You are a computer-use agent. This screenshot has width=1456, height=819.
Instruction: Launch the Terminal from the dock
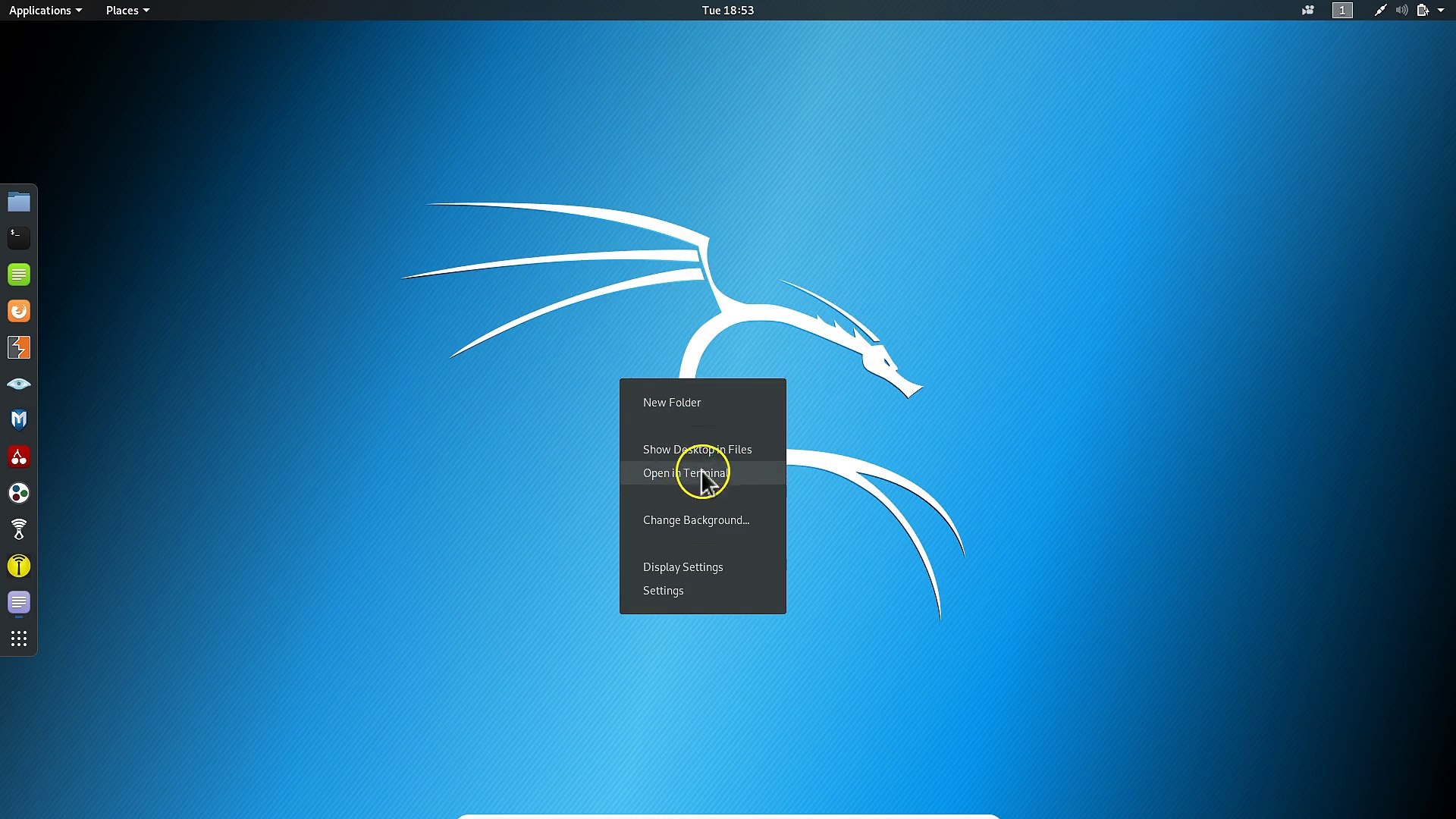click(18, 237)
